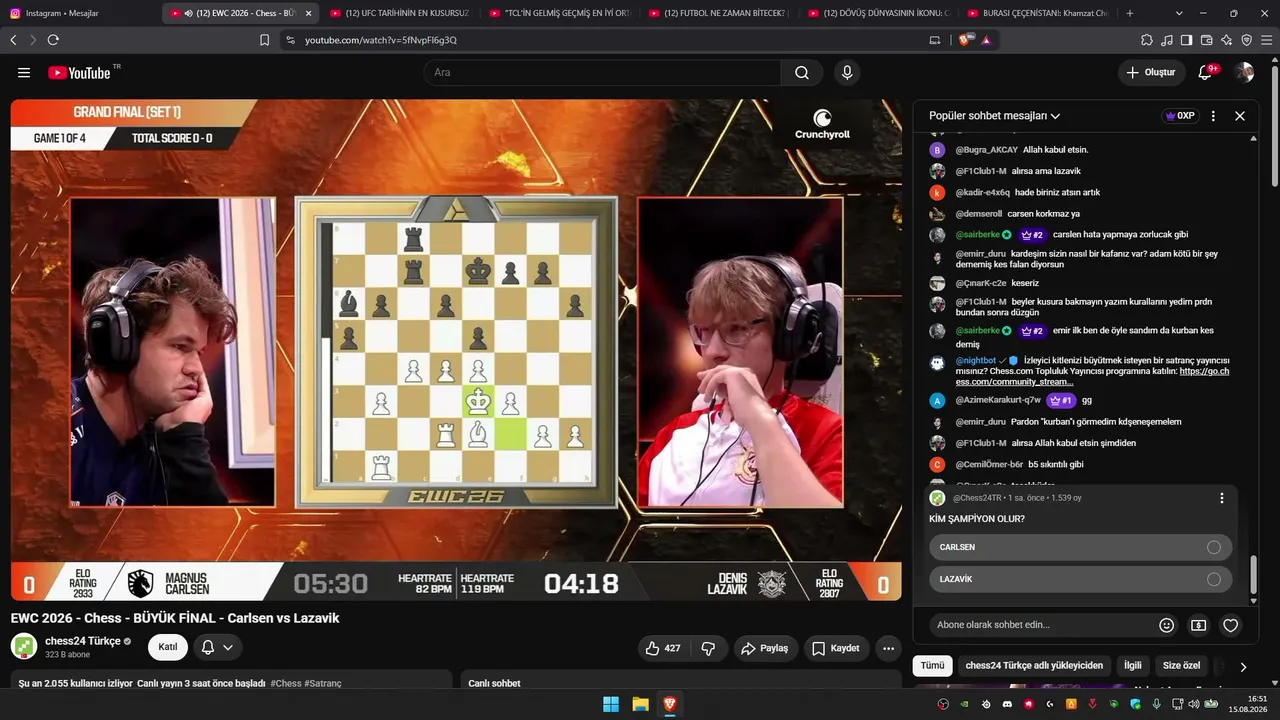The width and height of the screenshot is (1280, 720).
Task: Open Brave Shields lion icon
Action: coord(965,40)
